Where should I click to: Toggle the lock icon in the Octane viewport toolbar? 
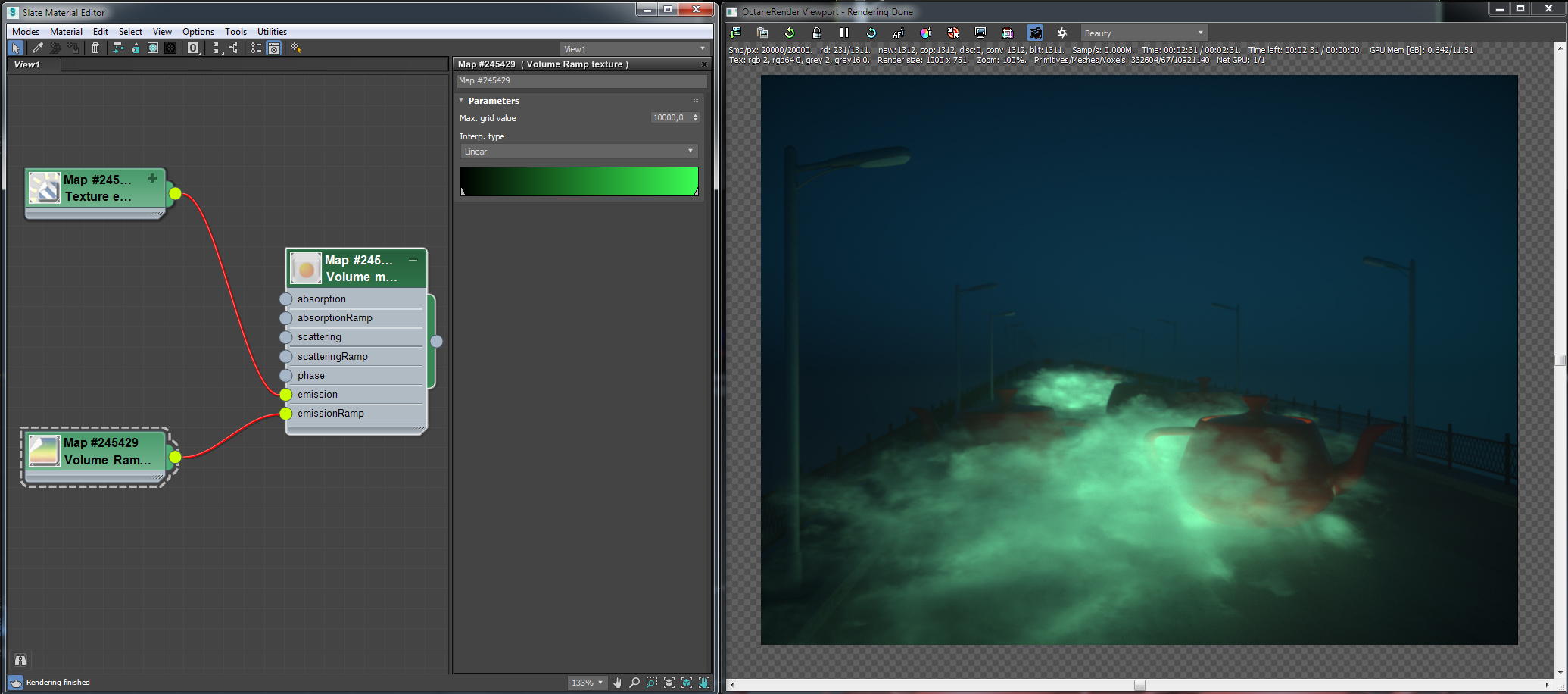tap(816, 33)
